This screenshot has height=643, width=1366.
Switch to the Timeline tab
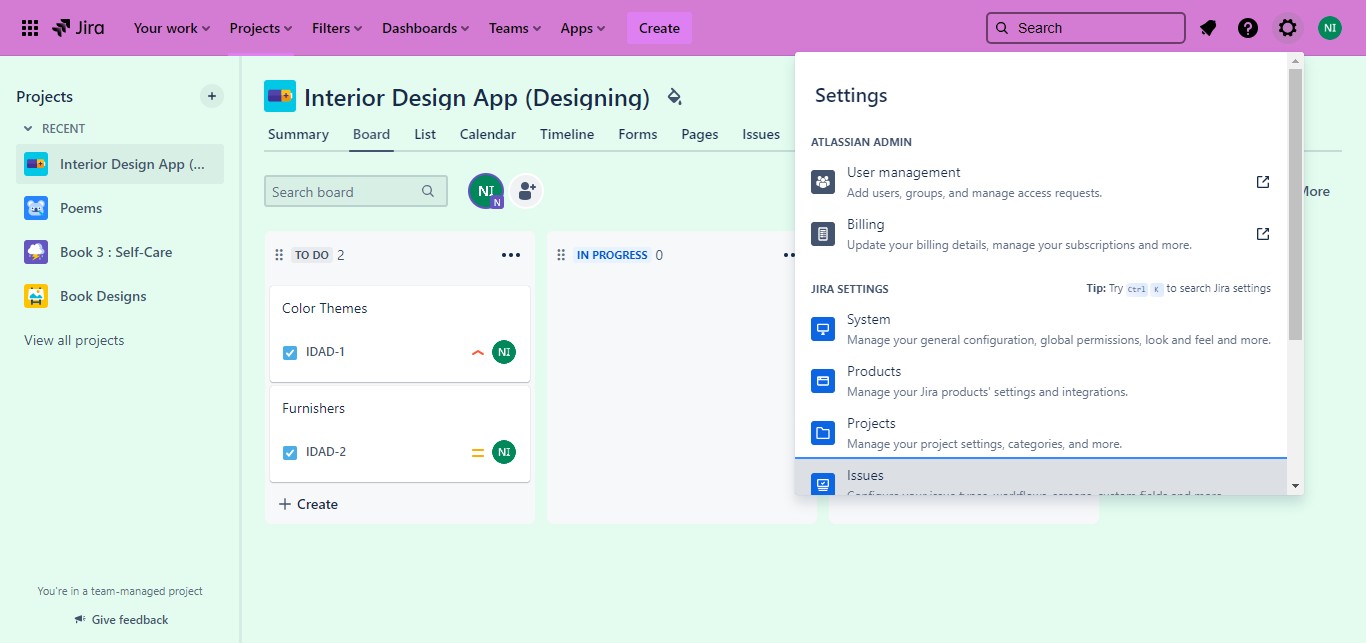(567, 134)
